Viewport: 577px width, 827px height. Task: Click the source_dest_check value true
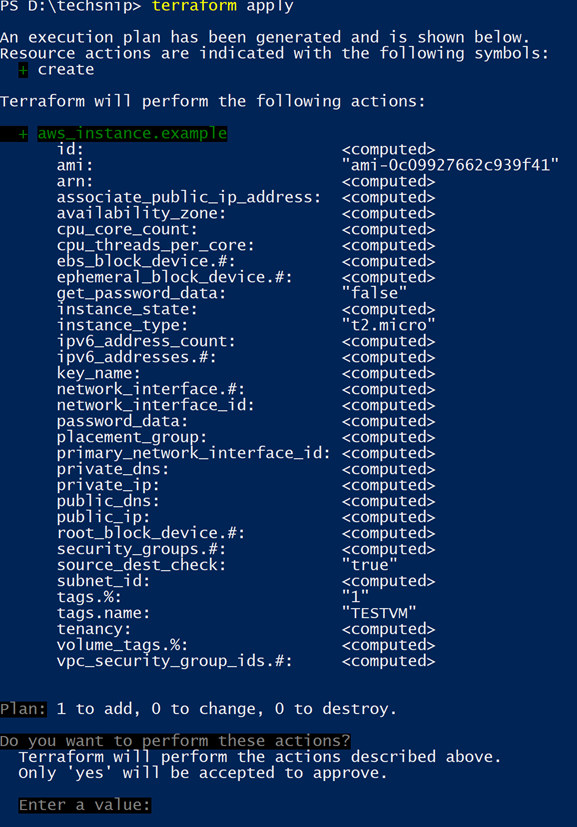(x=369, y=565)
